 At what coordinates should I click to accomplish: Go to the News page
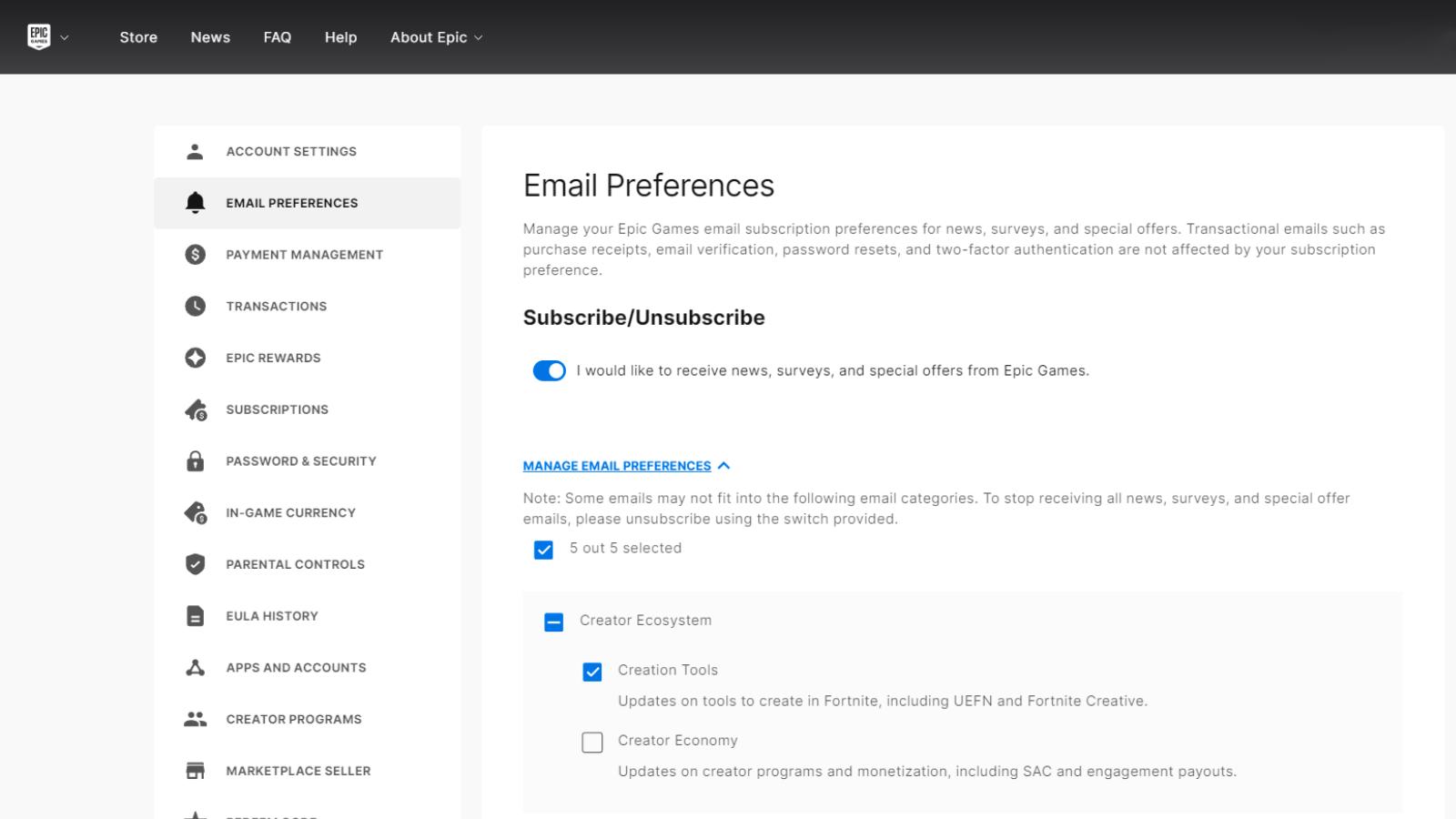pos(210,37)
